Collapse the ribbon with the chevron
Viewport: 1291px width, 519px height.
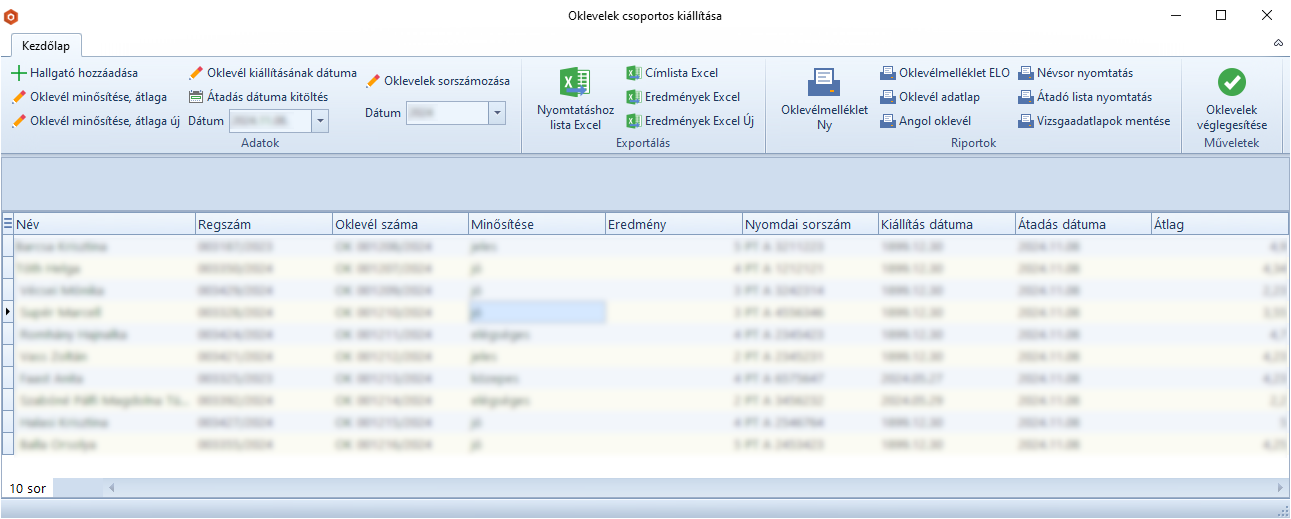1278,44
